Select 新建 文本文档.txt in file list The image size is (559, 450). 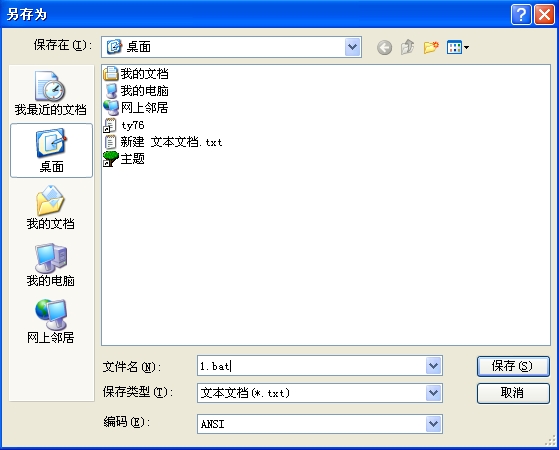(x=163, y=142)
